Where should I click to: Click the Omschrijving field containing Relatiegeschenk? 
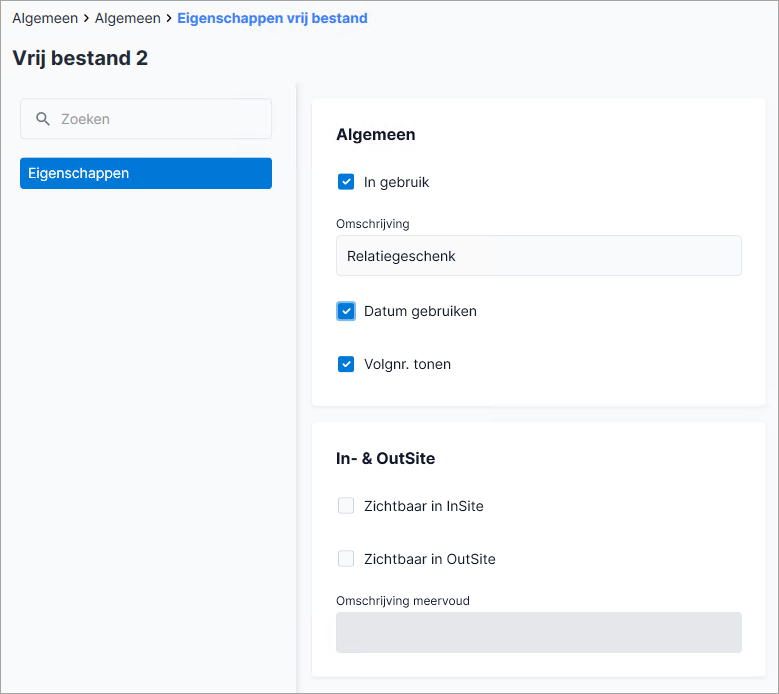pyautogui.click(x=539, y=256)
